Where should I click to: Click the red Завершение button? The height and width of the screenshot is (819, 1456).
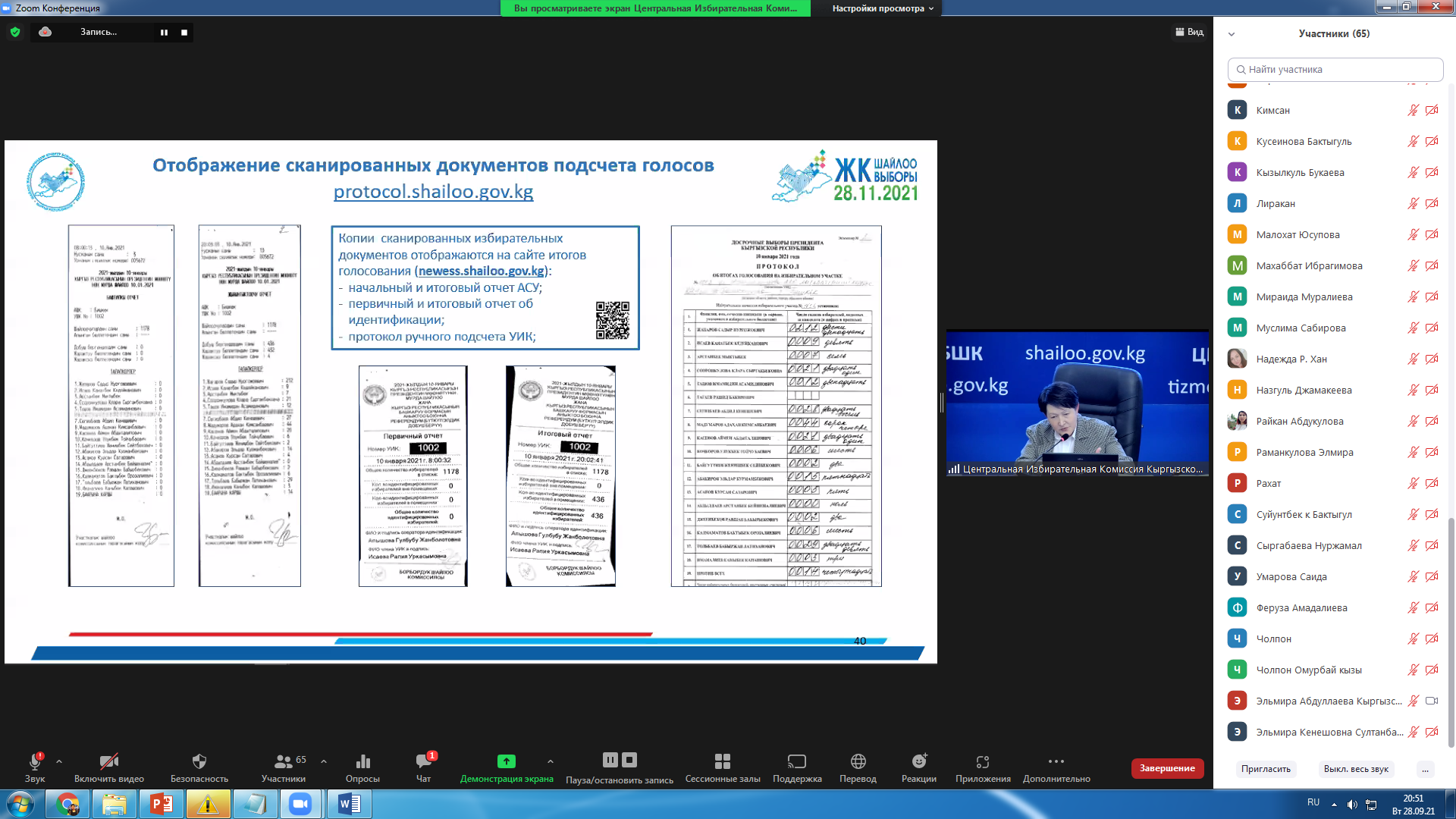(x=1167, y=768)
